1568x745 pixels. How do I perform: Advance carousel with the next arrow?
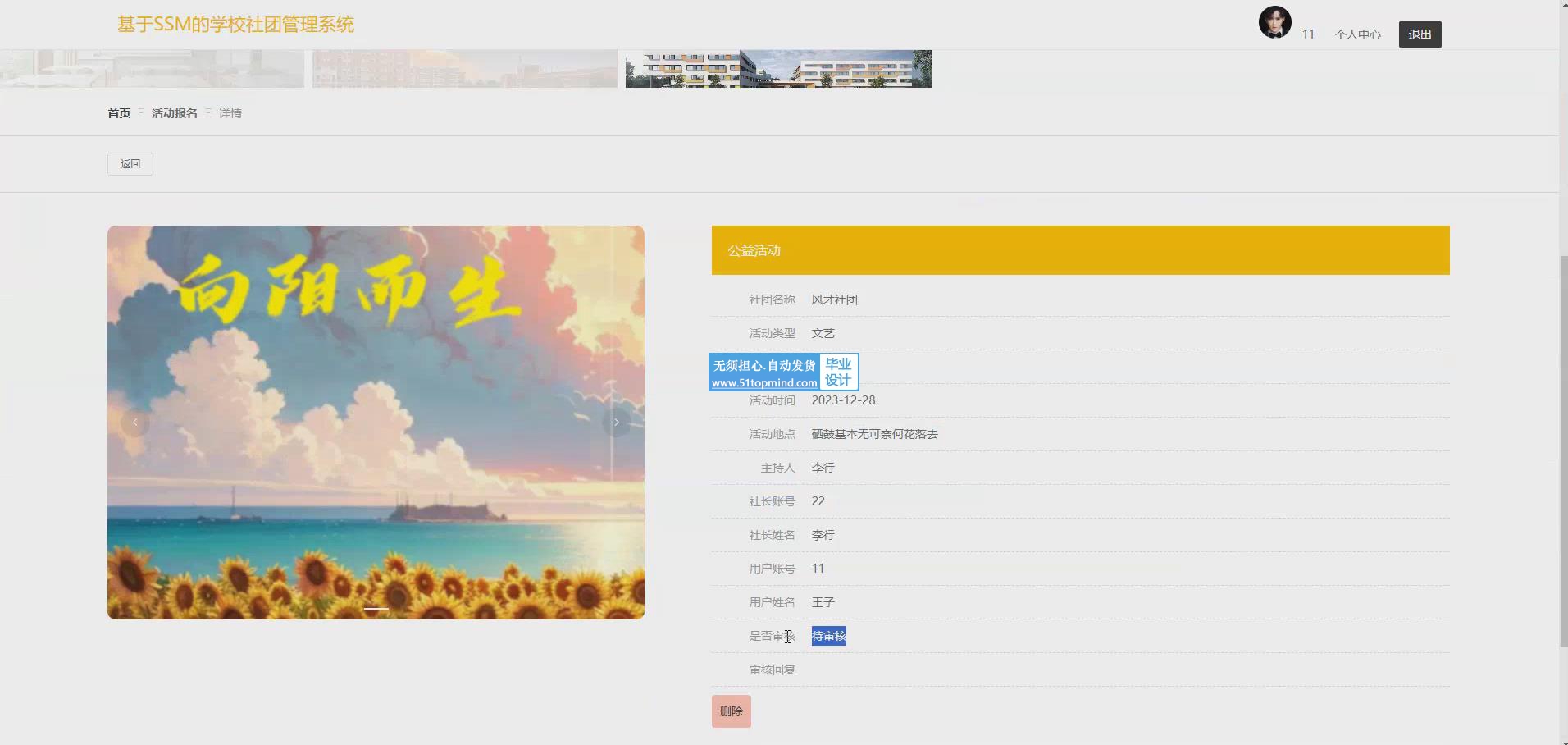click(x=616, y=423)
